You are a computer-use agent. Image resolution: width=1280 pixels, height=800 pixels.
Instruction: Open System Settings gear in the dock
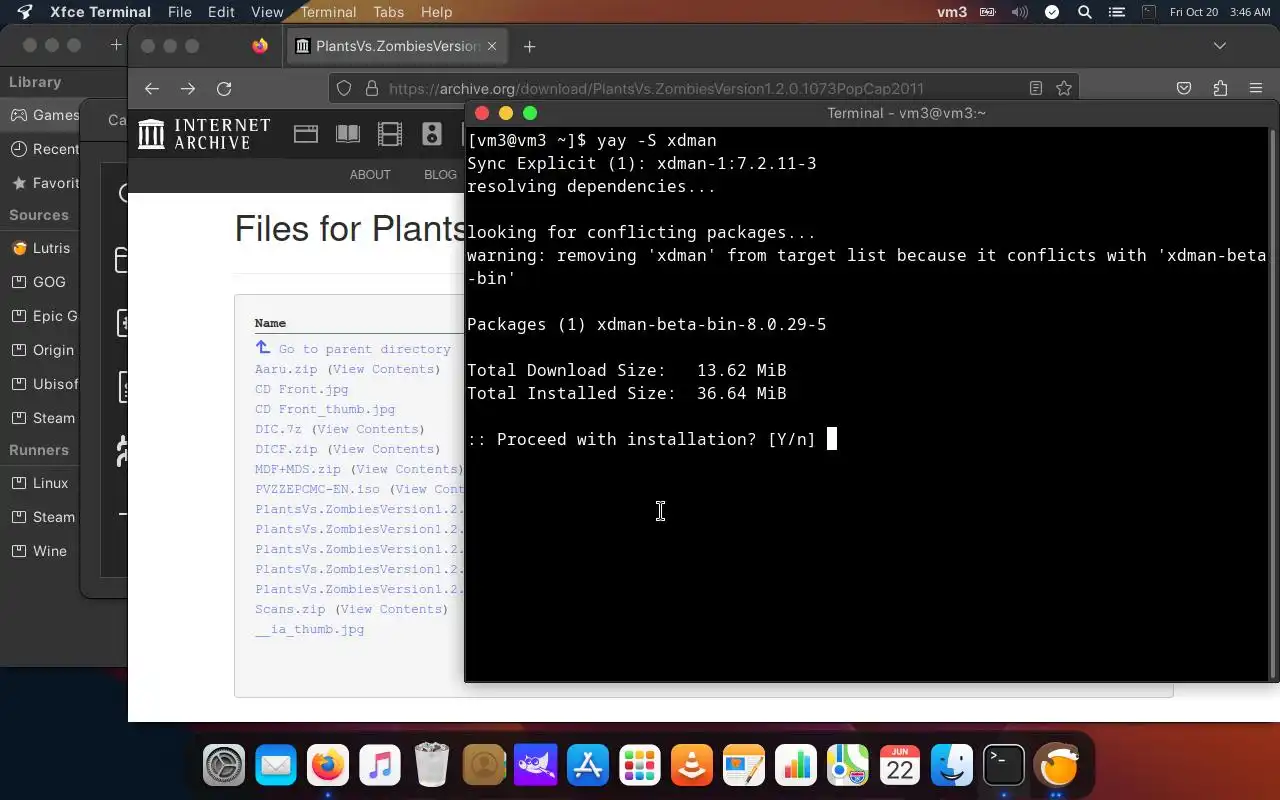tap(224, 767)
